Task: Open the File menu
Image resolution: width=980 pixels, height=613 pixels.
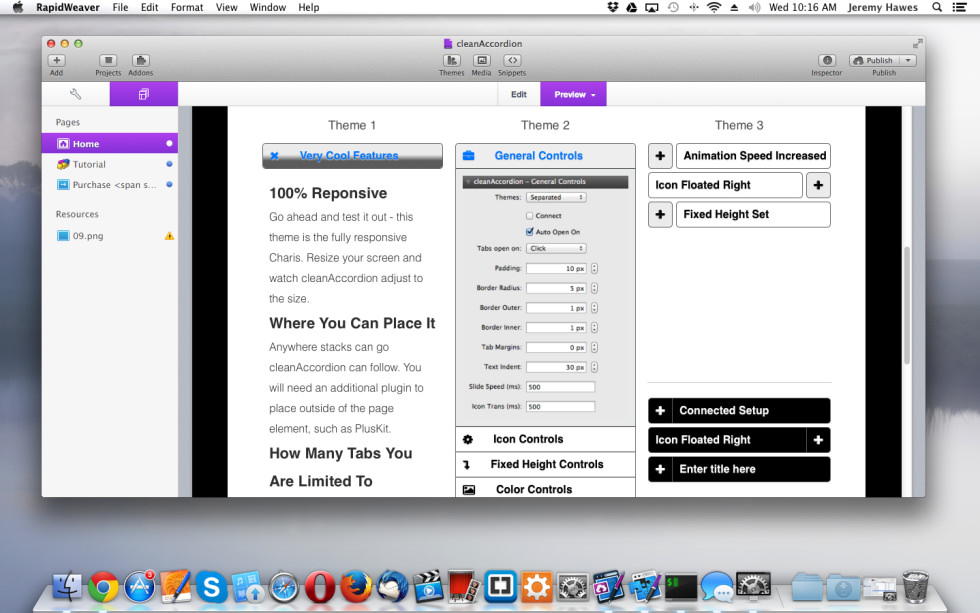Action: point(120,7)
